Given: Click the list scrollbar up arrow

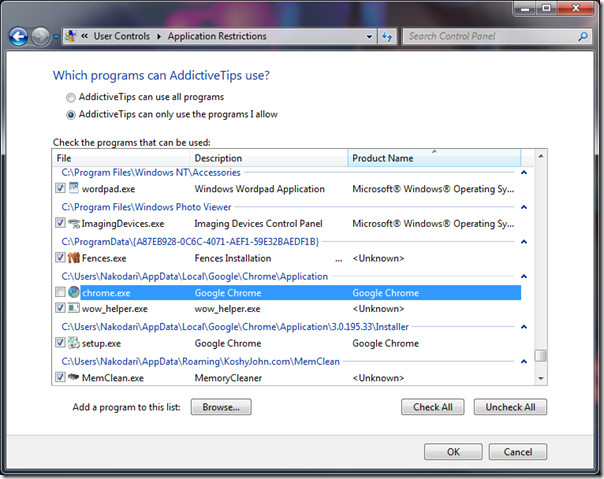Looking at the screenshot, I should pyautogui.click(x=541, y=156).
